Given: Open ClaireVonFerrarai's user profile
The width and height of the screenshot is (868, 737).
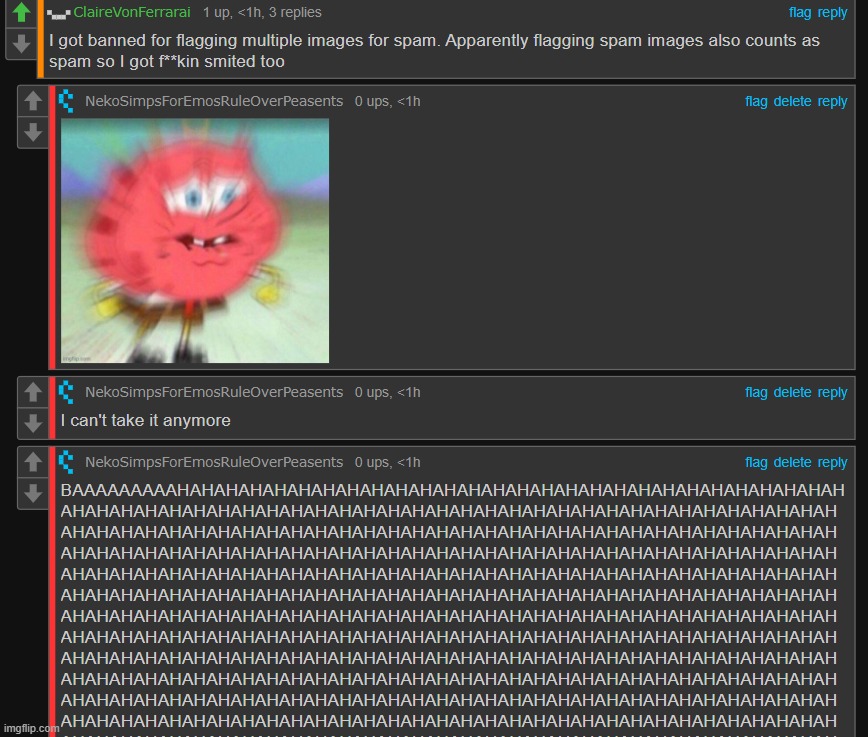Looking at the screenshot, I should [131, 12].
